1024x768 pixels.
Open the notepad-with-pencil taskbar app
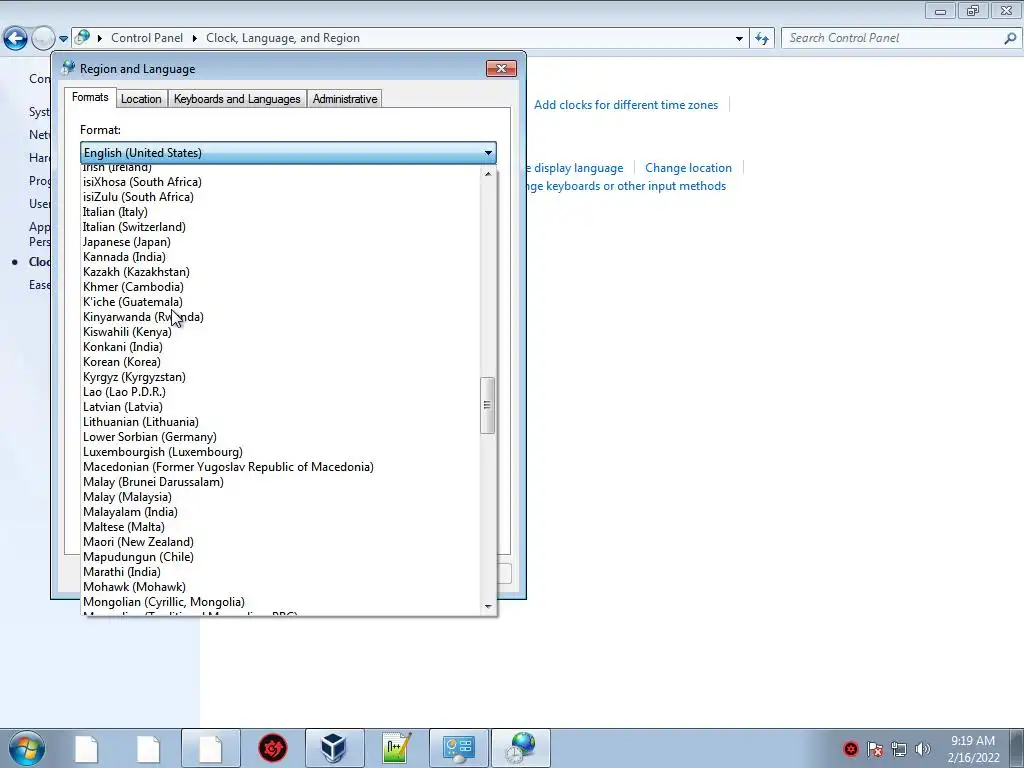(396, 748)
